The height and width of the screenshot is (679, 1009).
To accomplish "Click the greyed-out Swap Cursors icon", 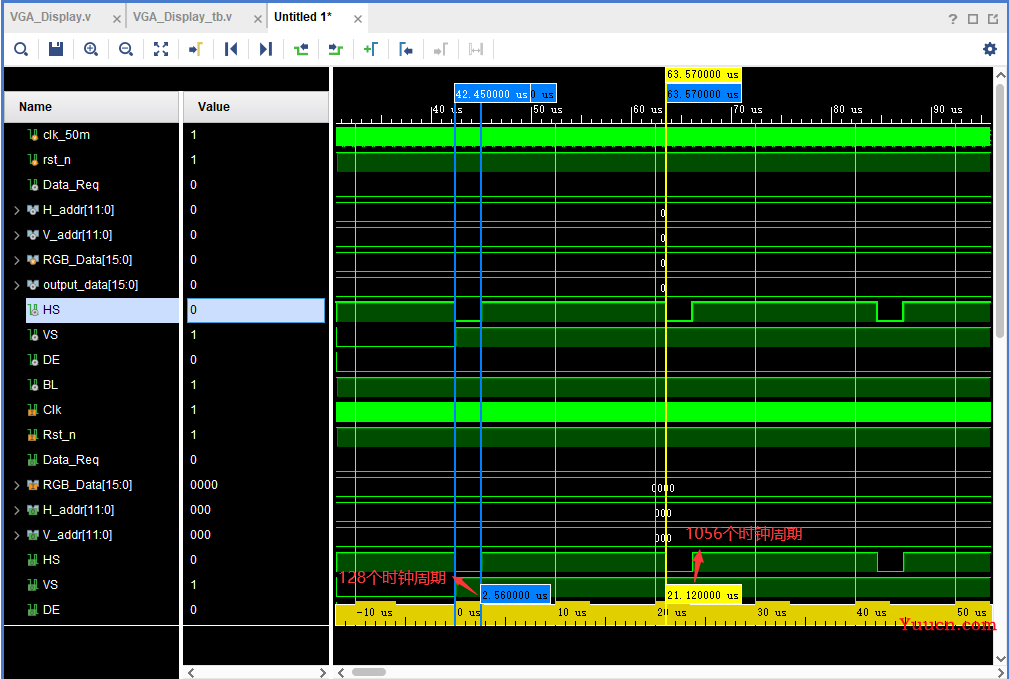I will click(476, 50).
